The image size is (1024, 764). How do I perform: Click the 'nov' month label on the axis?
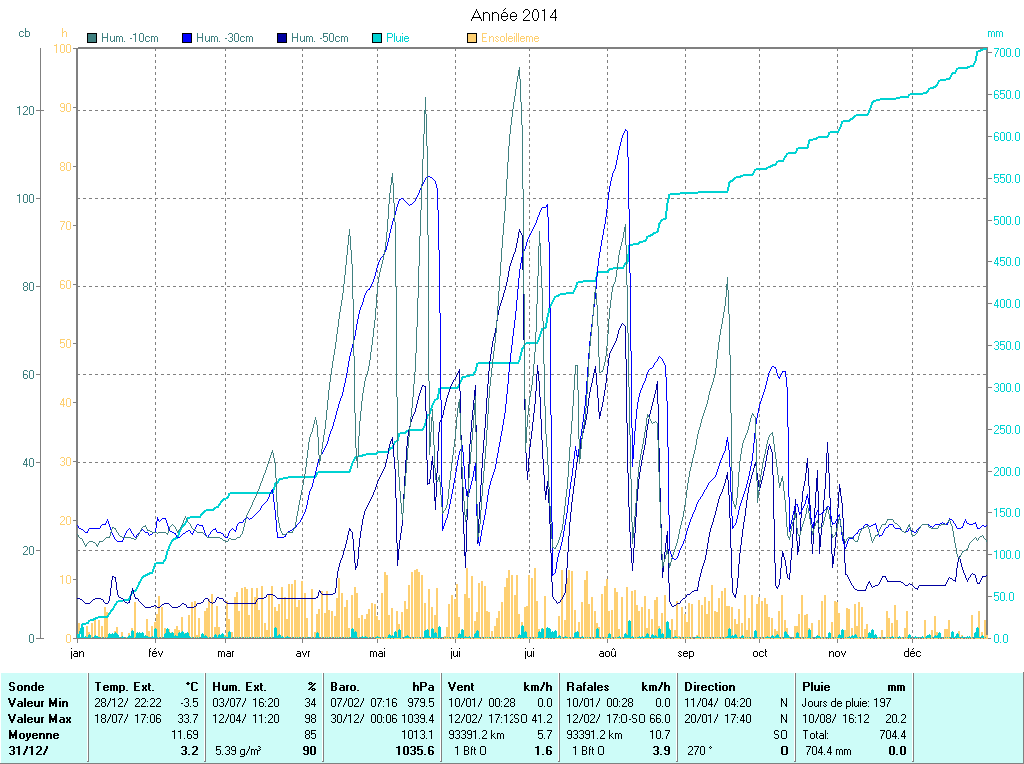[x=837, y=653]
